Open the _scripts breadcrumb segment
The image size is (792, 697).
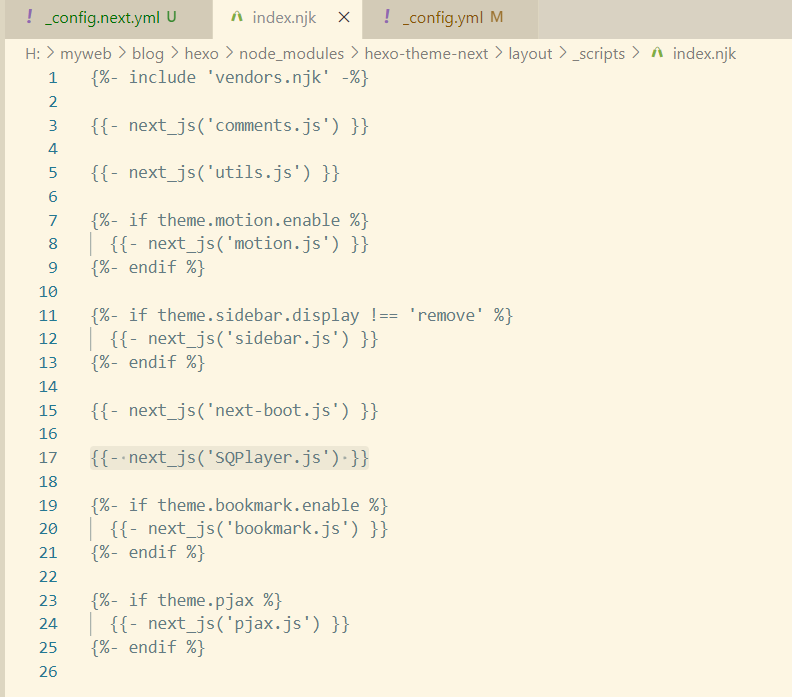pos(599,54)
